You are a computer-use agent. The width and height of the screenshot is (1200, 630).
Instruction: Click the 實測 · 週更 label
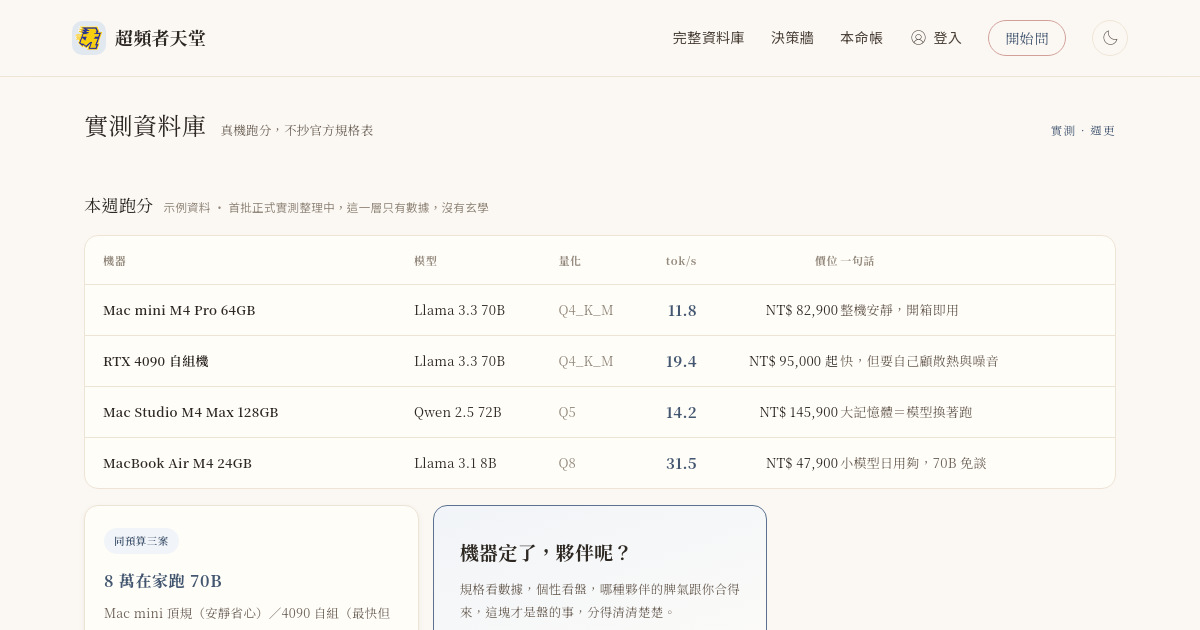[x=1083, y=131]
